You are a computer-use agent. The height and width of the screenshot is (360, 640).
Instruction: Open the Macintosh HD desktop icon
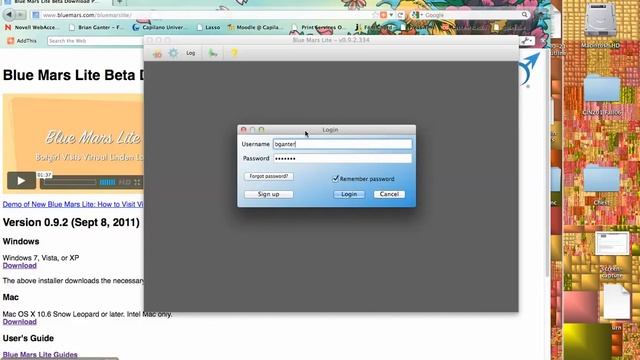(600, 24)
